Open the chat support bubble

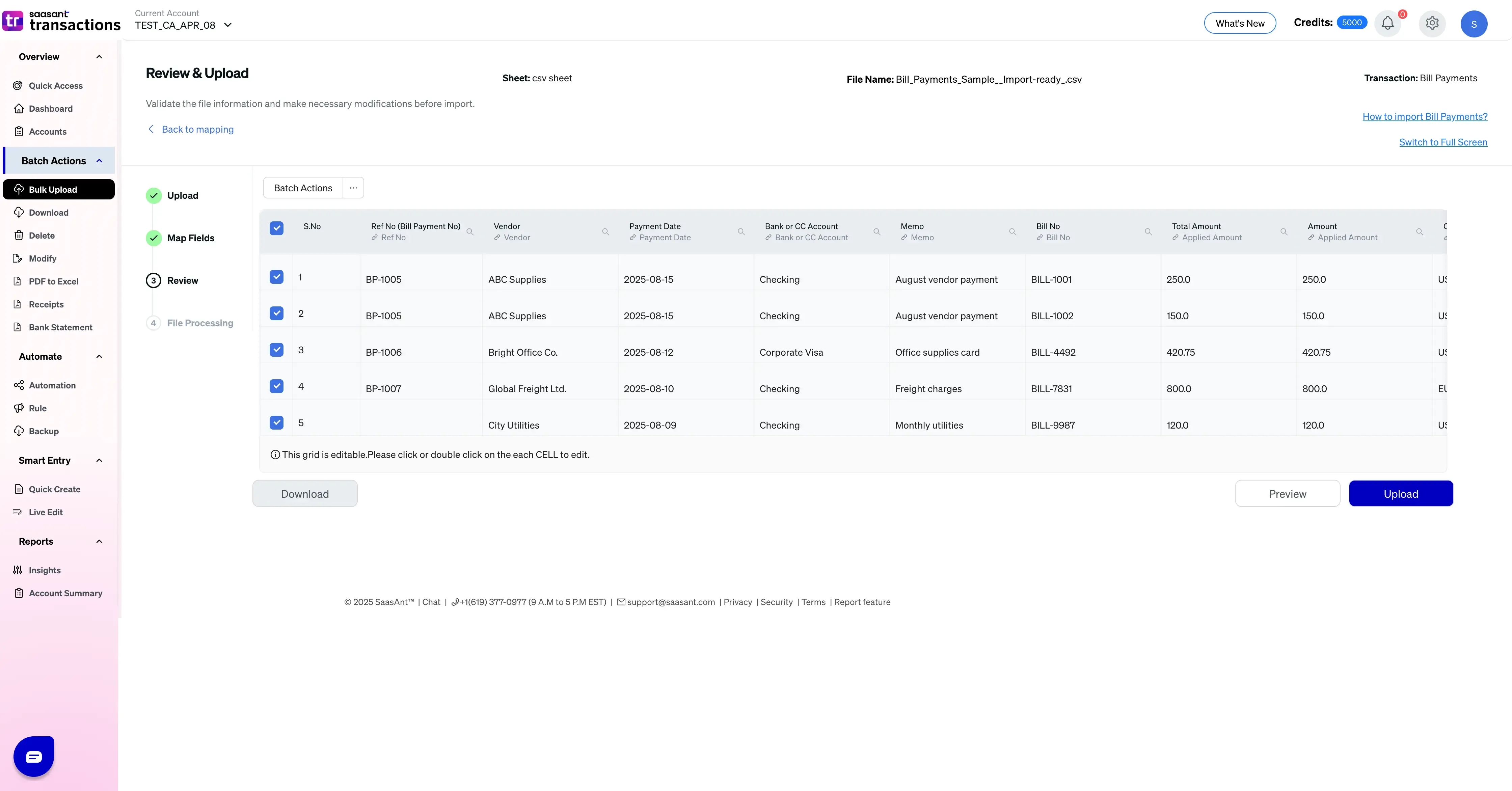[34, 756]
